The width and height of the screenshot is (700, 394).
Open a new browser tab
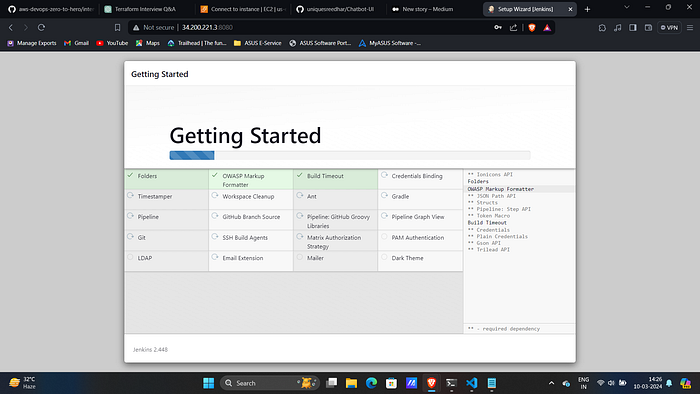coord(588,9)
